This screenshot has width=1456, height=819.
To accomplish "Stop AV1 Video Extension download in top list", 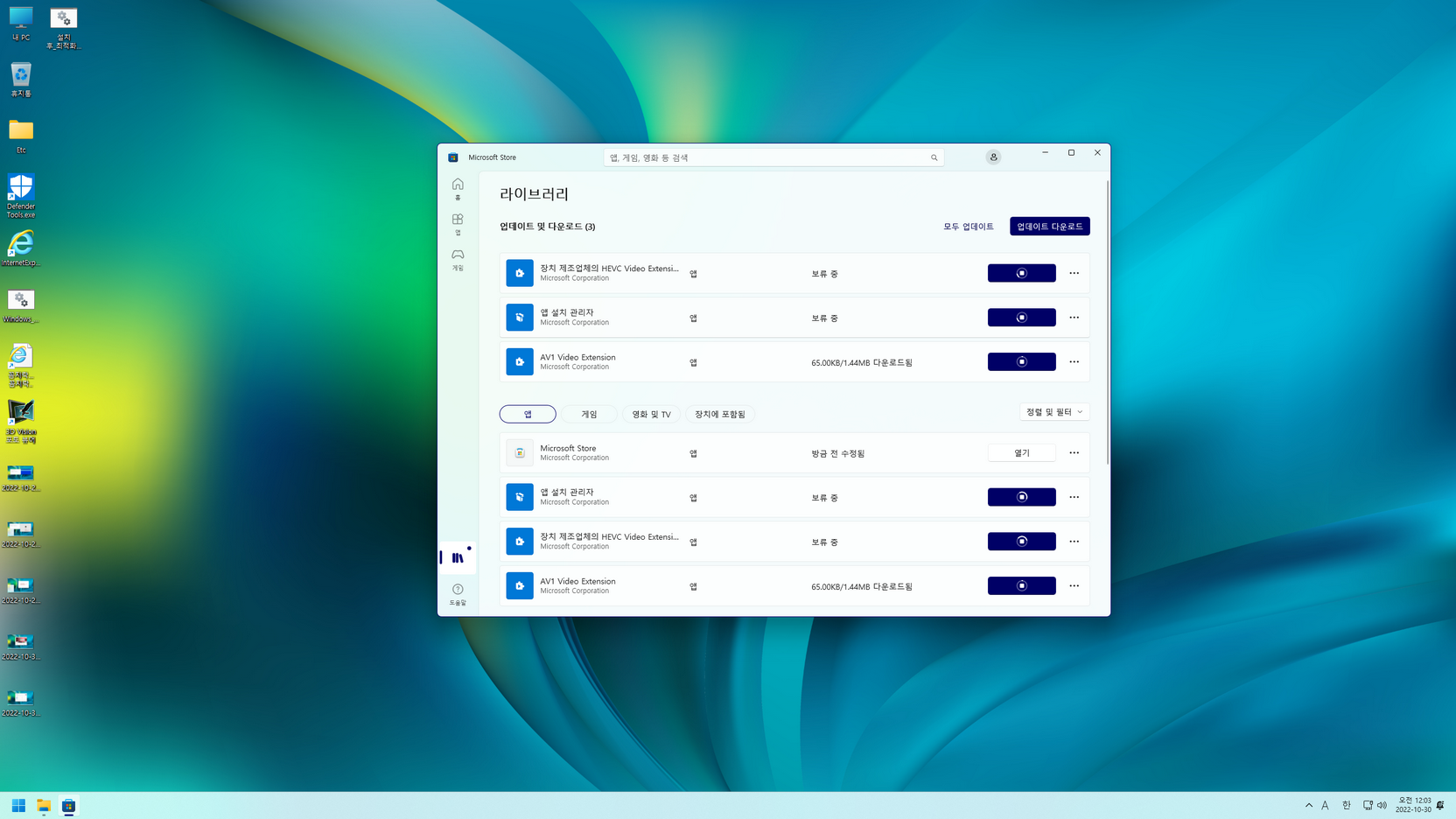I will pos(1021,361).
